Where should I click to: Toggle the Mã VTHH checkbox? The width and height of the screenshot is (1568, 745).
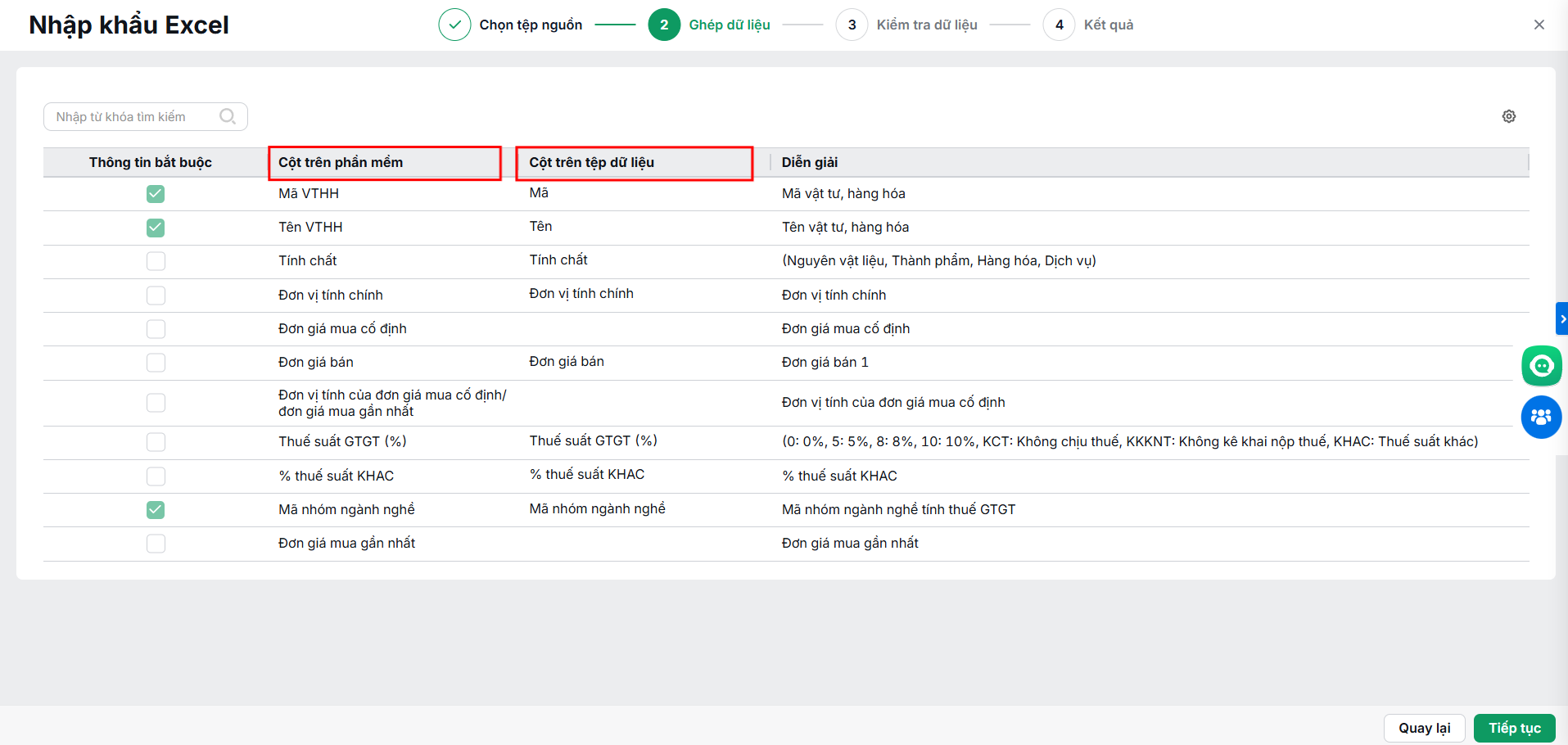(156, 194)
